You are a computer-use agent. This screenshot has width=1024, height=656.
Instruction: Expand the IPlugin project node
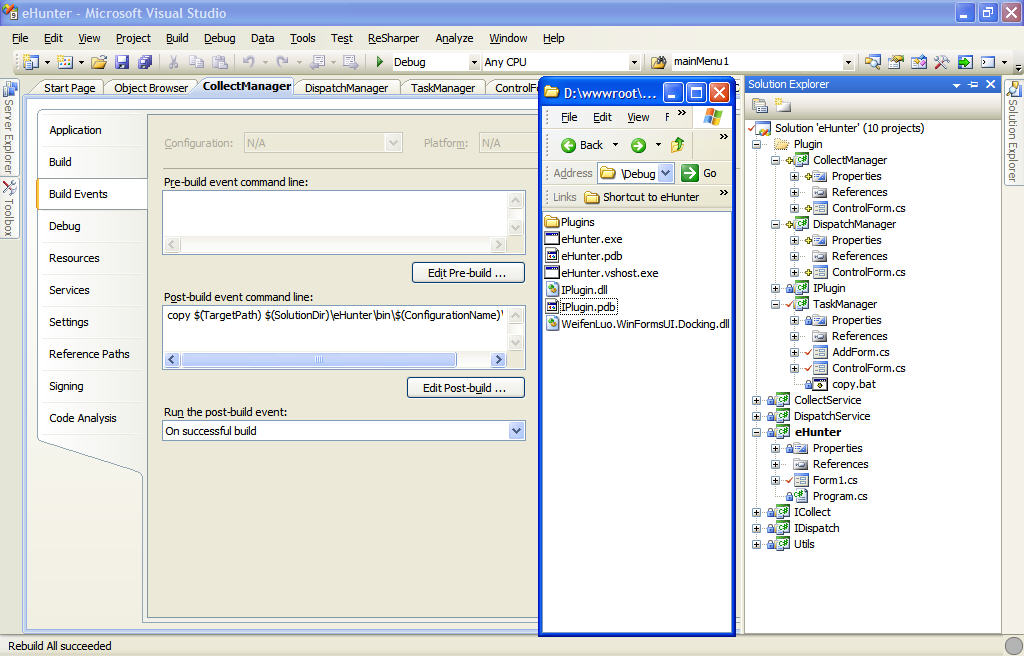[775, 288]
